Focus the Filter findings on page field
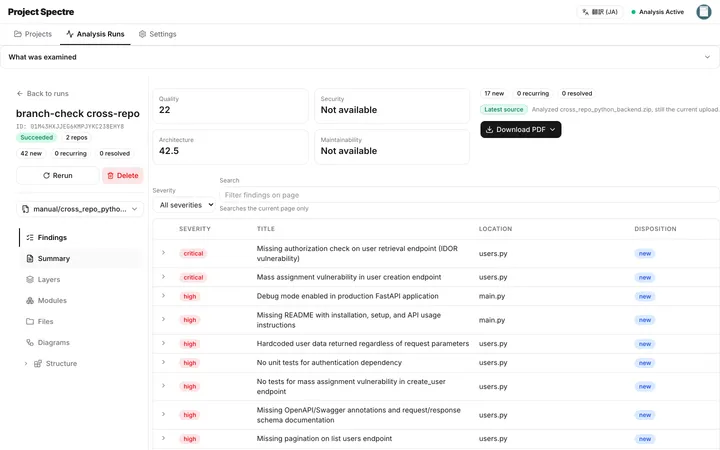 469,195
